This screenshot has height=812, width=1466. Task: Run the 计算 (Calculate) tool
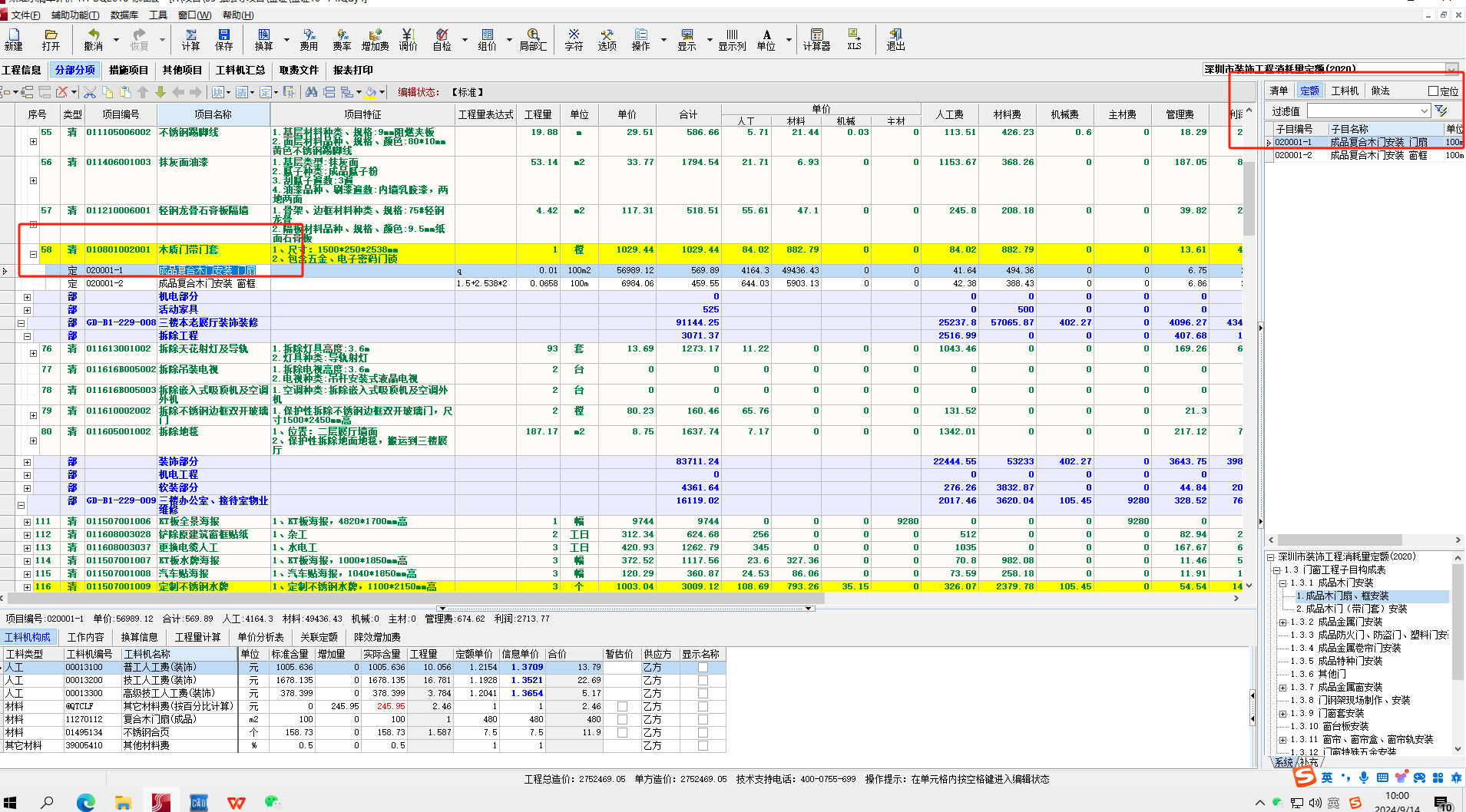click(191, 39)
